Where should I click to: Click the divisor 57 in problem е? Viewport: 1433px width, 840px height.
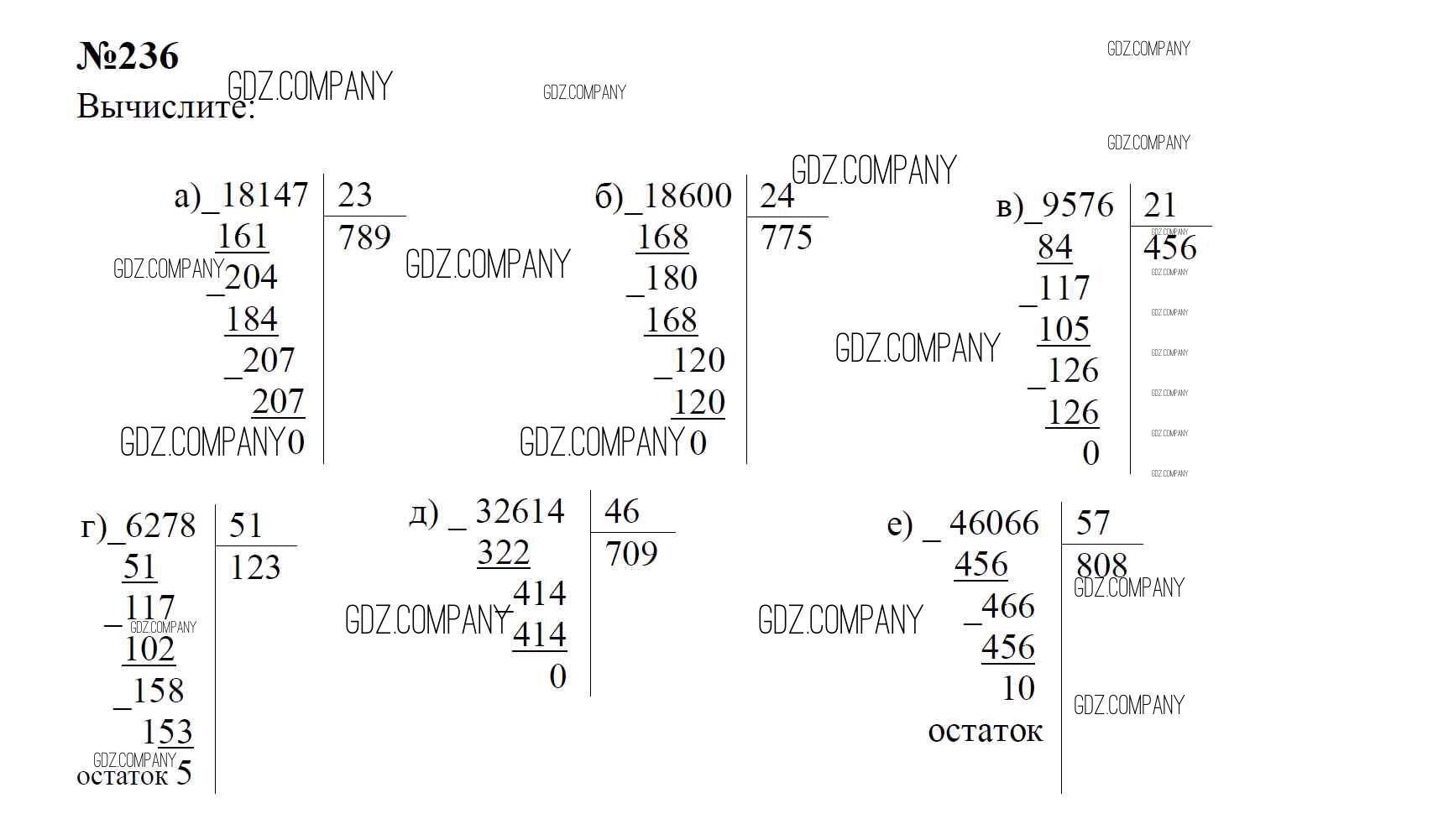point(1094,523)
